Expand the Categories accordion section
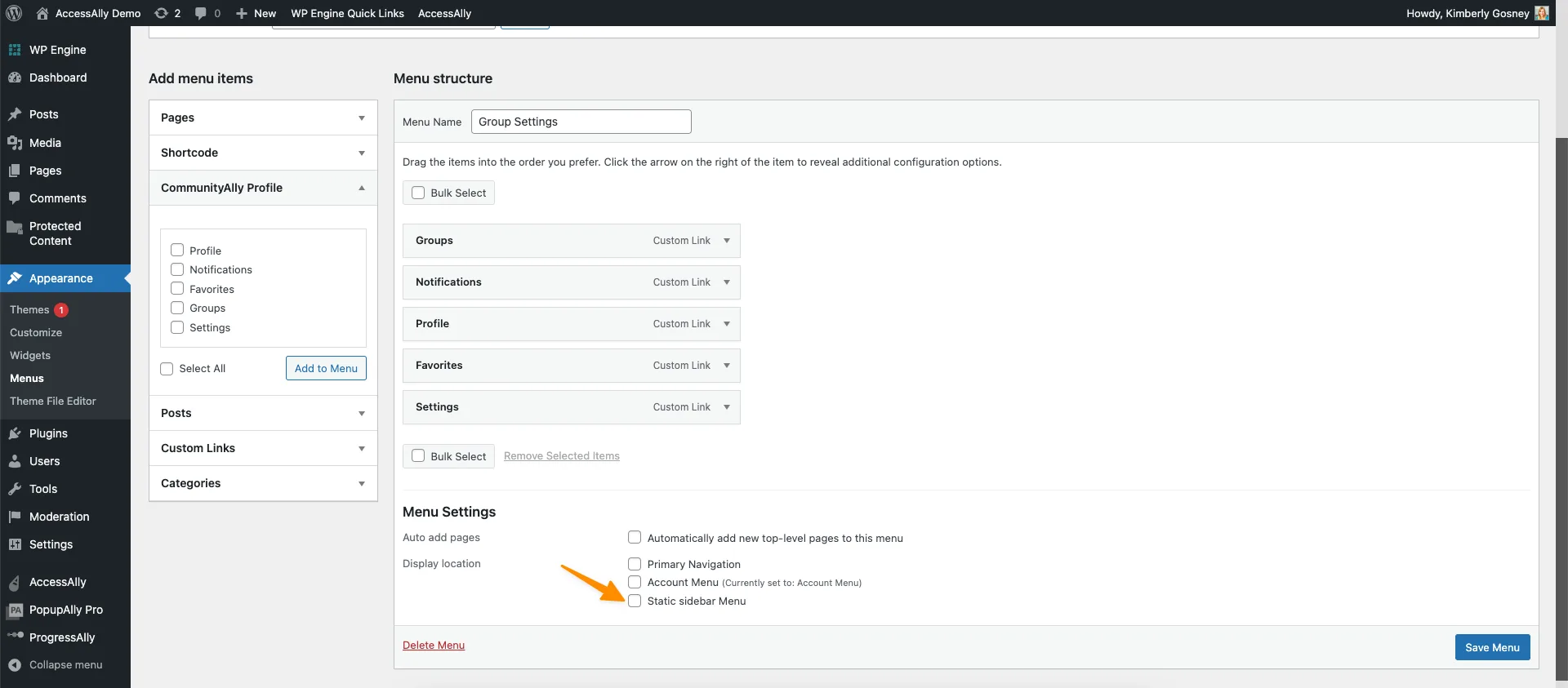This screenshot has height=688, width=1568. pos(263,483)
